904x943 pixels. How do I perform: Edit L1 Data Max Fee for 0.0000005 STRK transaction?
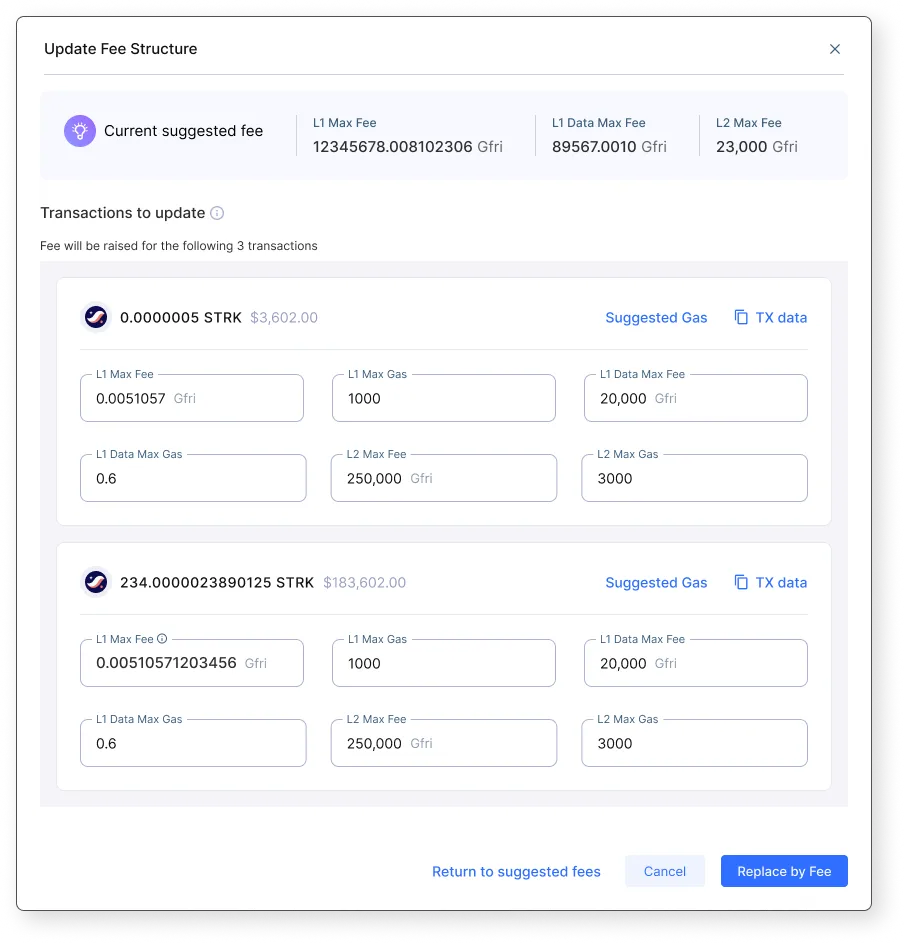(x=696, y=398)
